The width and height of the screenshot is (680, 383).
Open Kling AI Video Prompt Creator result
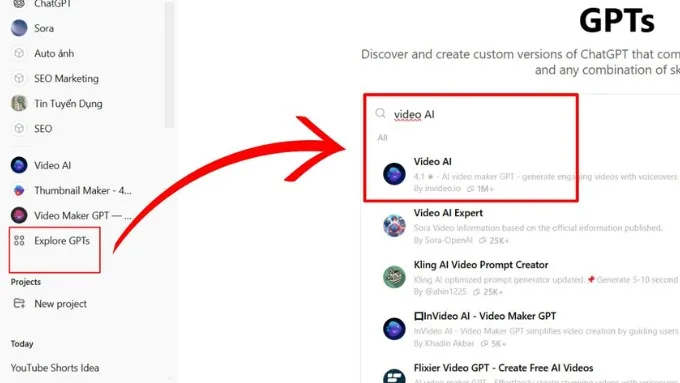[x=520, y=278]
